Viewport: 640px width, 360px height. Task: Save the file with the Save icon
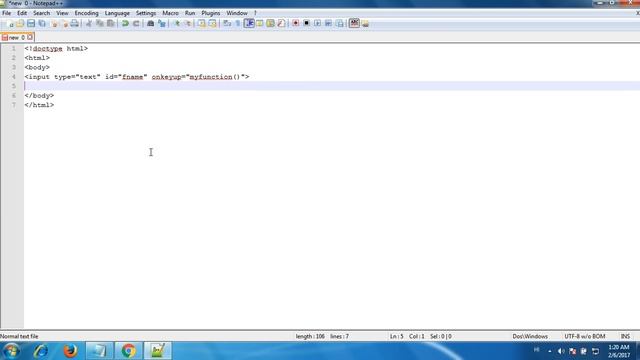[31, 24]
